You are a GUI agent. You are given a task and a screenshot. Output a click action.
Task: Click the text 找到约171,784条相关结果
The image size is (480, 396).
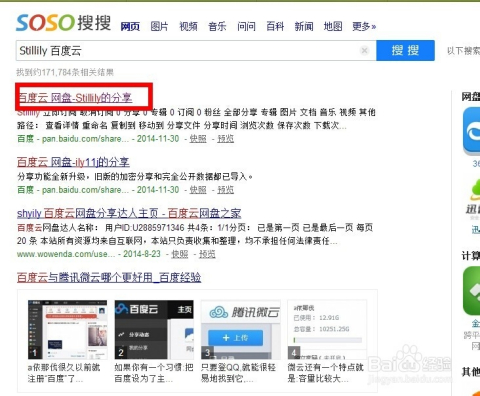[x=65, y=72]
